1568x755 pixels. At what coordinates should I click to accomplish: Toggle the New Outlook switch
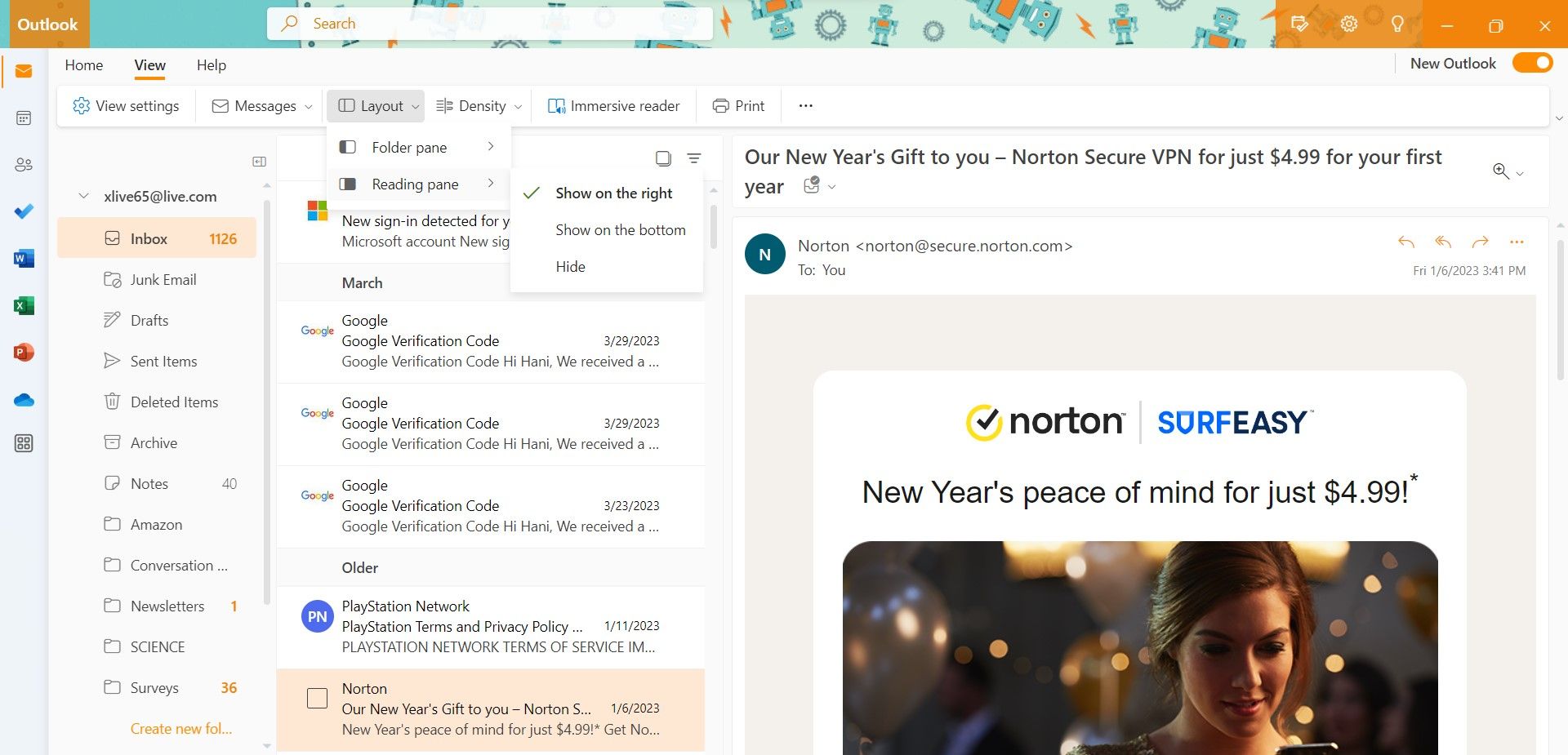pos(1532,63)
